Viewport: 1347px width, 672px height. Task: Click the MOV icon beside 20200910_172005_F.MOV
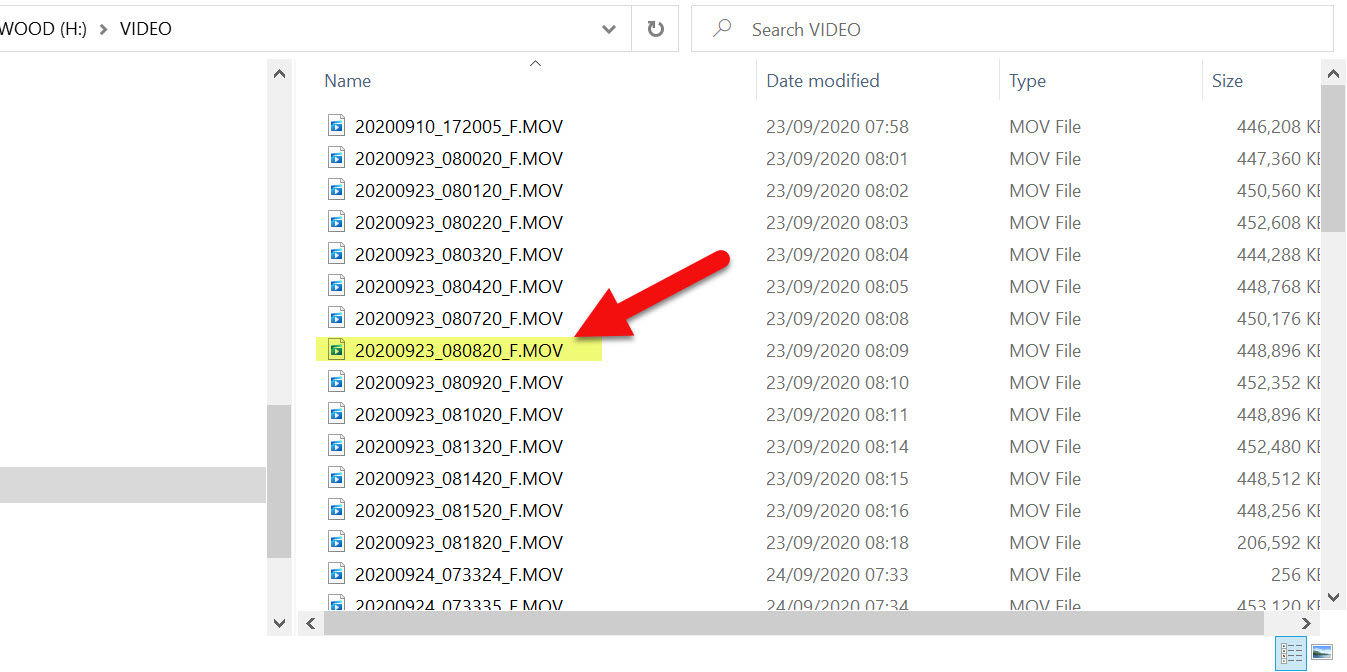point(337,126)
